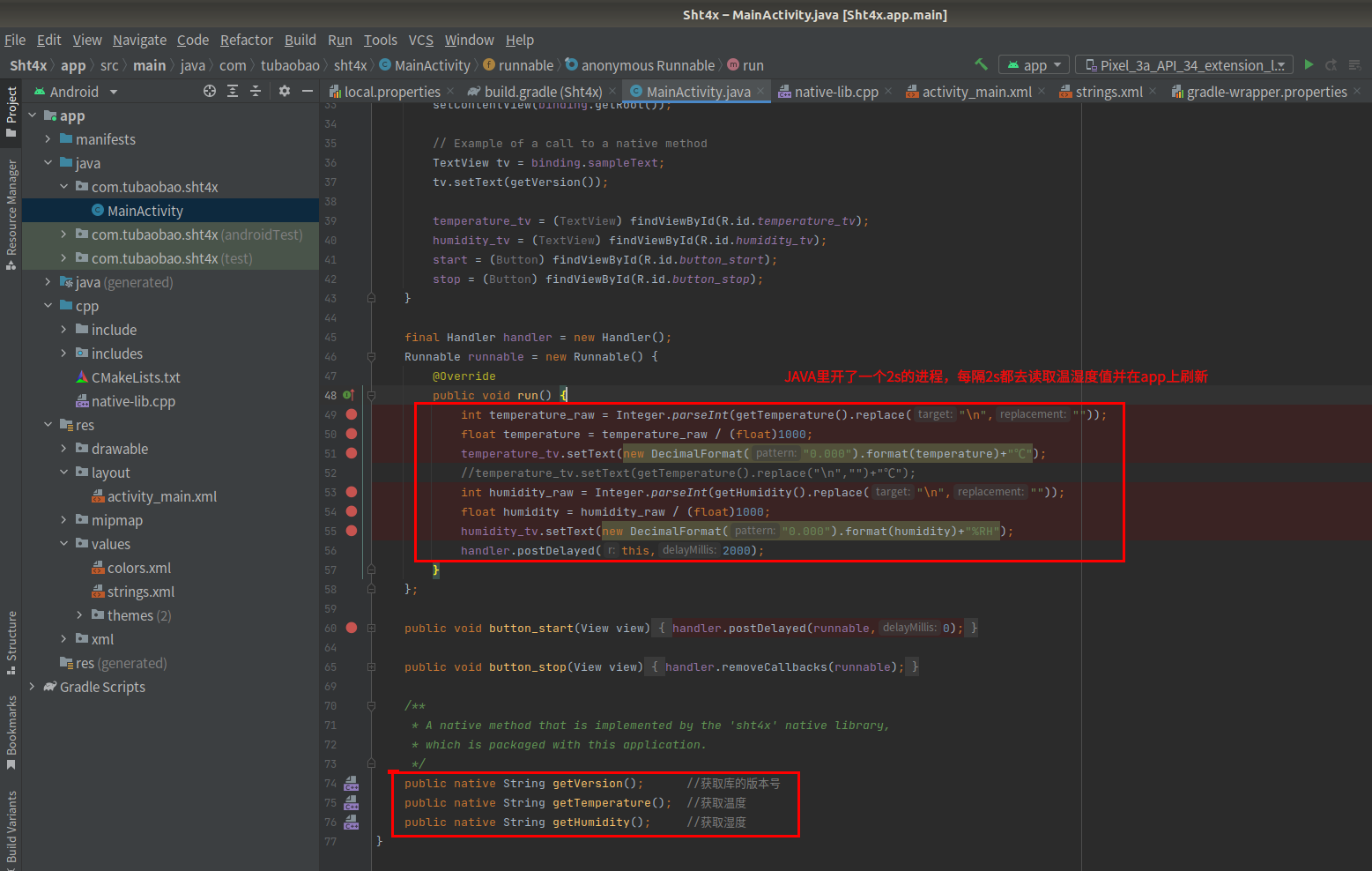Expand the Gradle Scripts tree node
This screenshot has width=1372, height=871.
click(x=33, y=687)
